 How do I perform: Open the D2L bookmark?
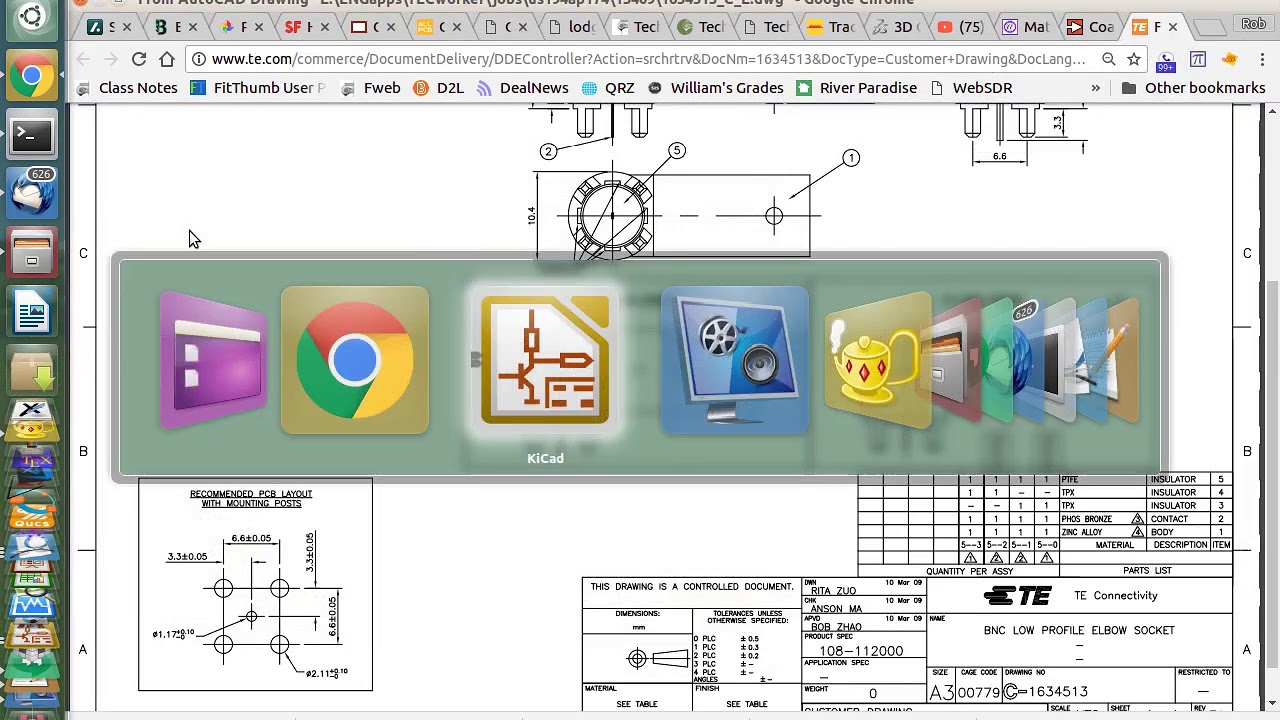pos(438,88)
